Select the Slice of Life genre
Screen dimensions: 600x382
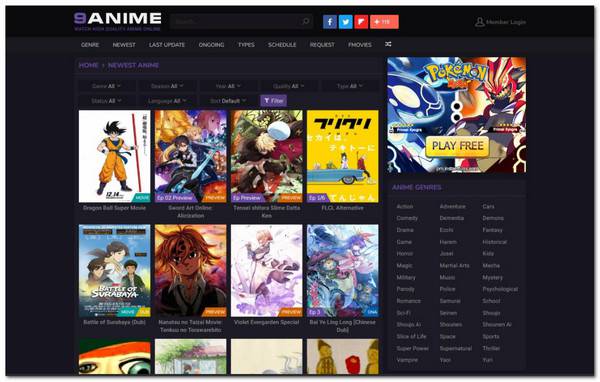(x=411, y=336)
